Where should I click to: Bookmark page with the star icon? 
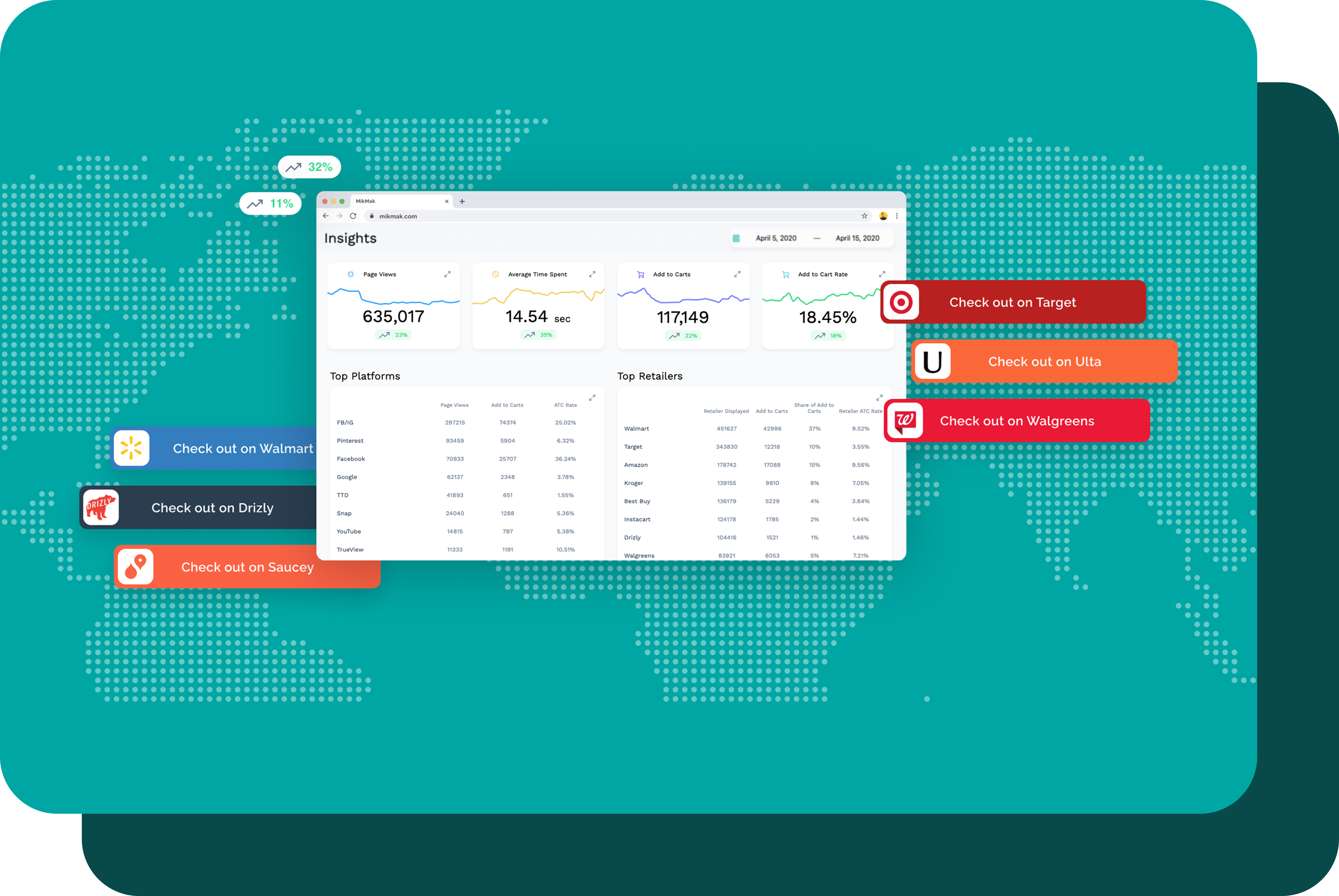tap(864, 216)
